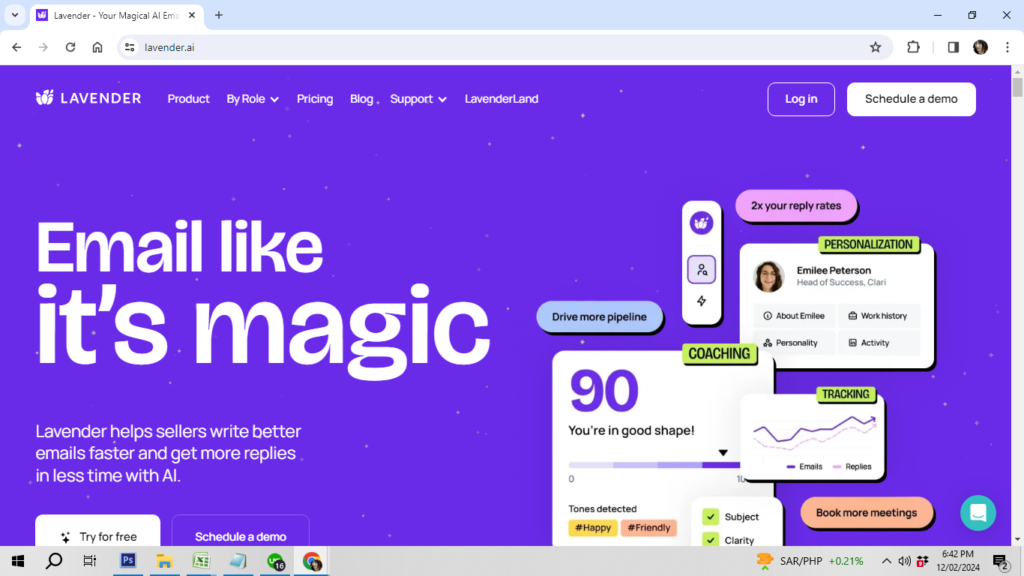This screenshot has height=576, width=1024.
Task: Open the Chrome extensions puzzle icon
Action: pos(913,47)
